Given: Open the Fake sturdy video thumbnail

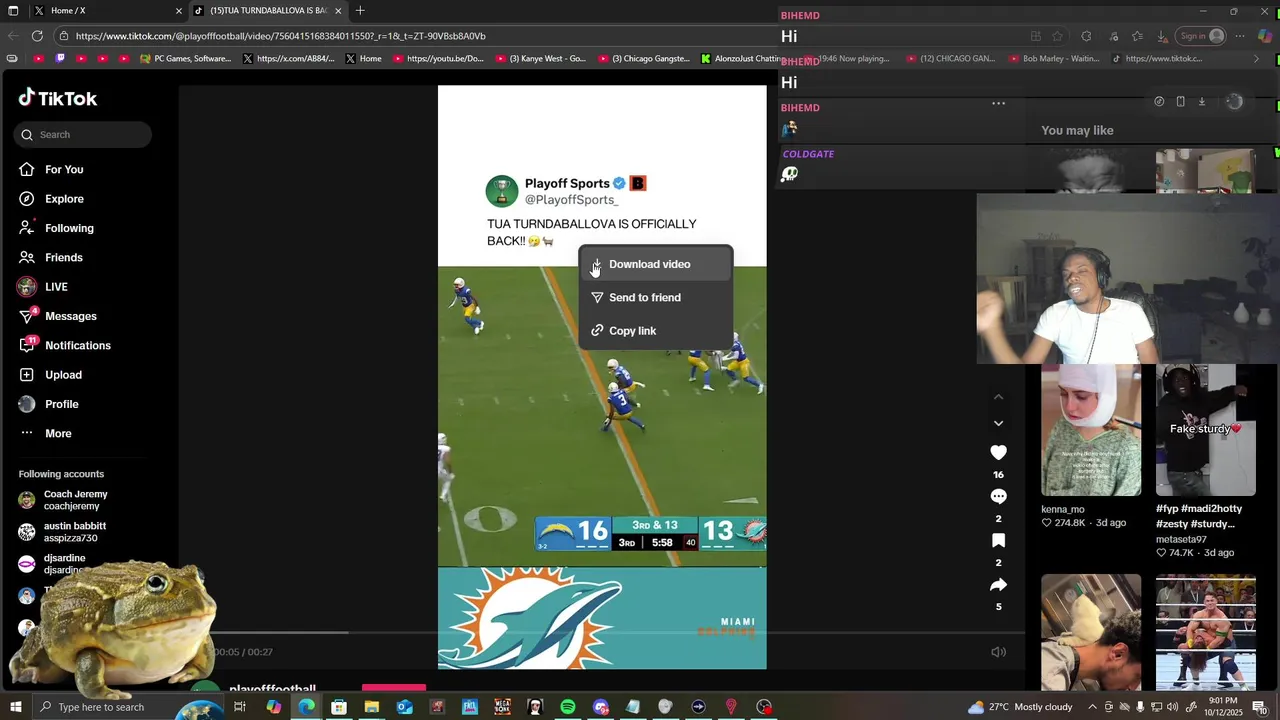Looking at the screenshot, I should click(1206, 430).
